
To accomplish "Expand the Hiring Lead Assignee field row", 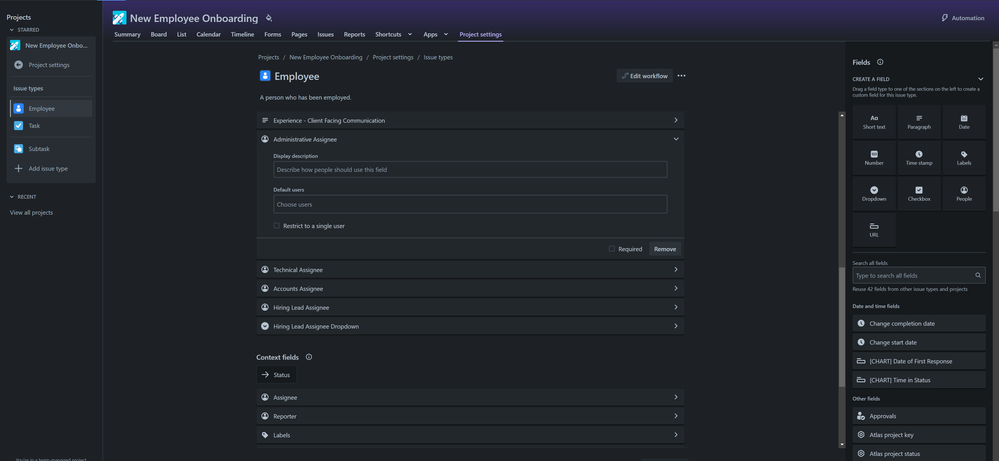I will point(470,308).
